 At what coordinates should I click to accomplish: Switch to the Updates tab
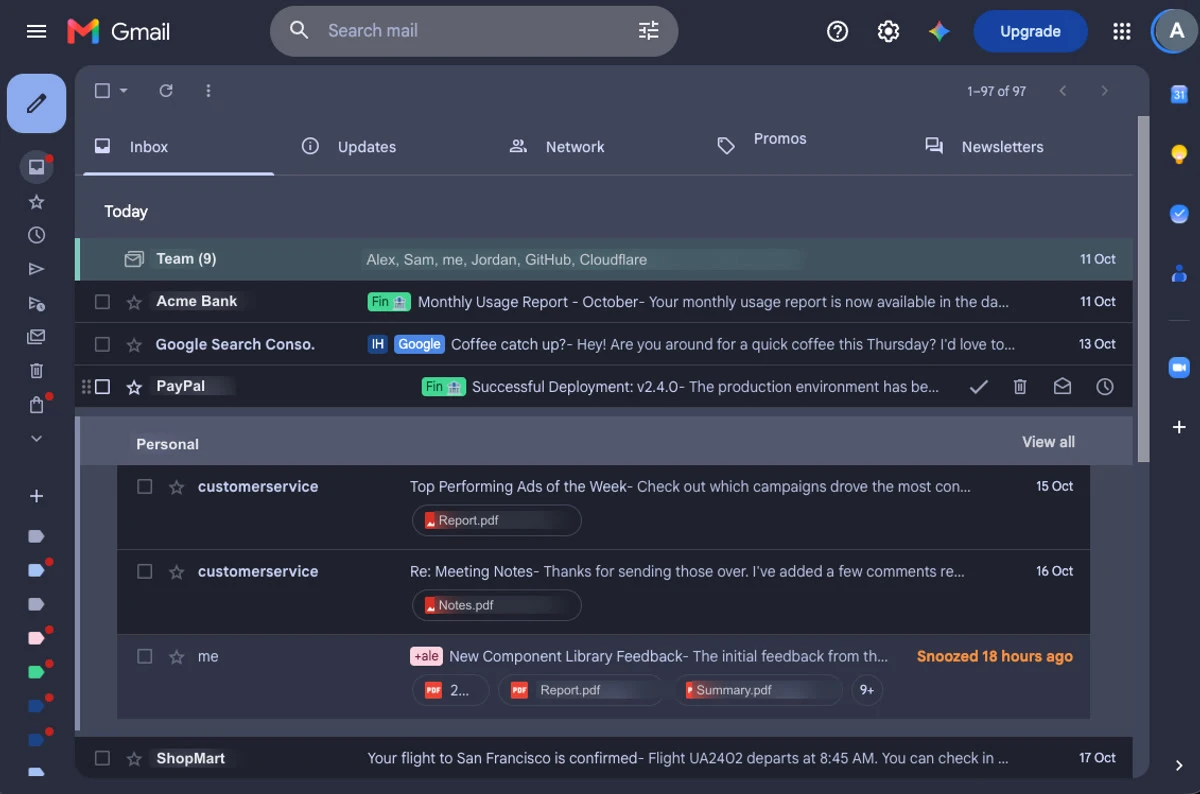[x=386, y=147]
